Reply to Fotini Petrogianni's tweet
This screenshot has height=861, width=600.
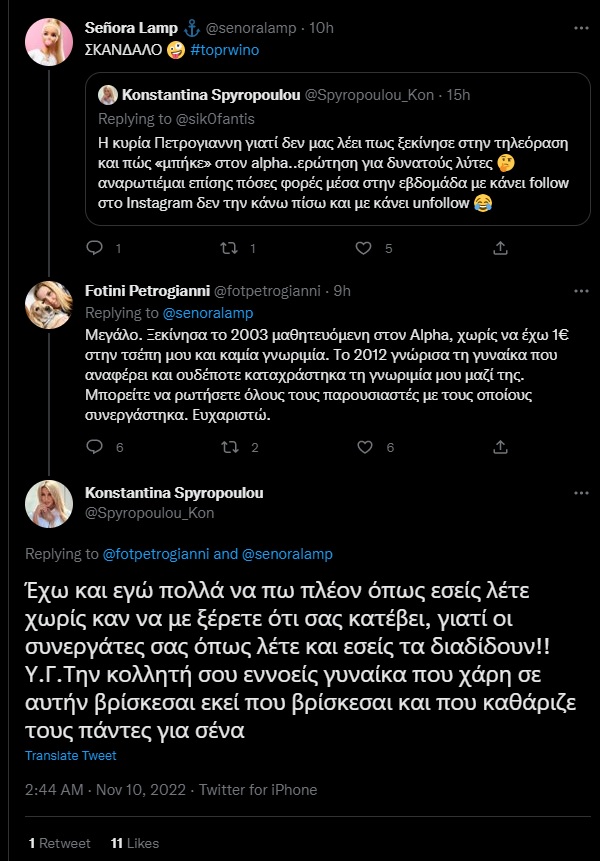coord(96,447)
